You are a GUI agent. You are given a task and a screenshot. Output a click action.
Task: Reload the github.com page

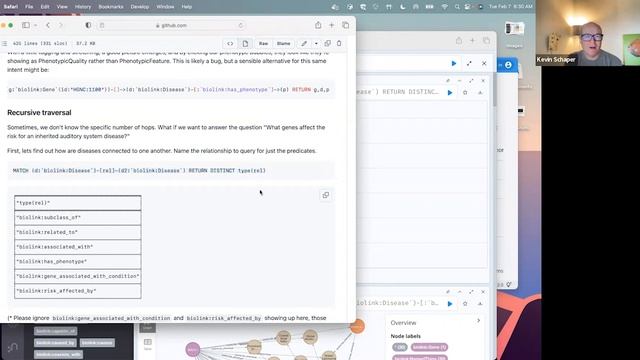tap(241, 25)
